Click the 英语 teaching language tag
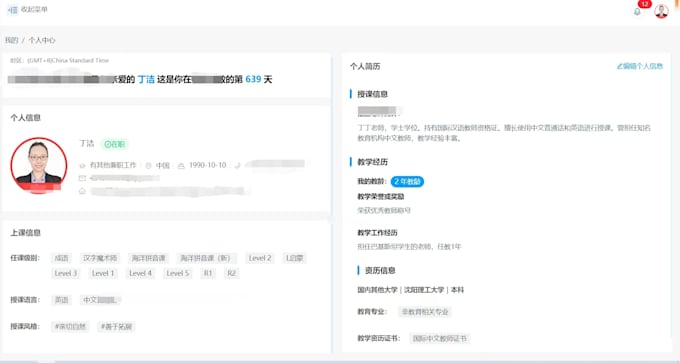Image resolution: width=680 pixels, height=363 pixels. pos(61,300)
